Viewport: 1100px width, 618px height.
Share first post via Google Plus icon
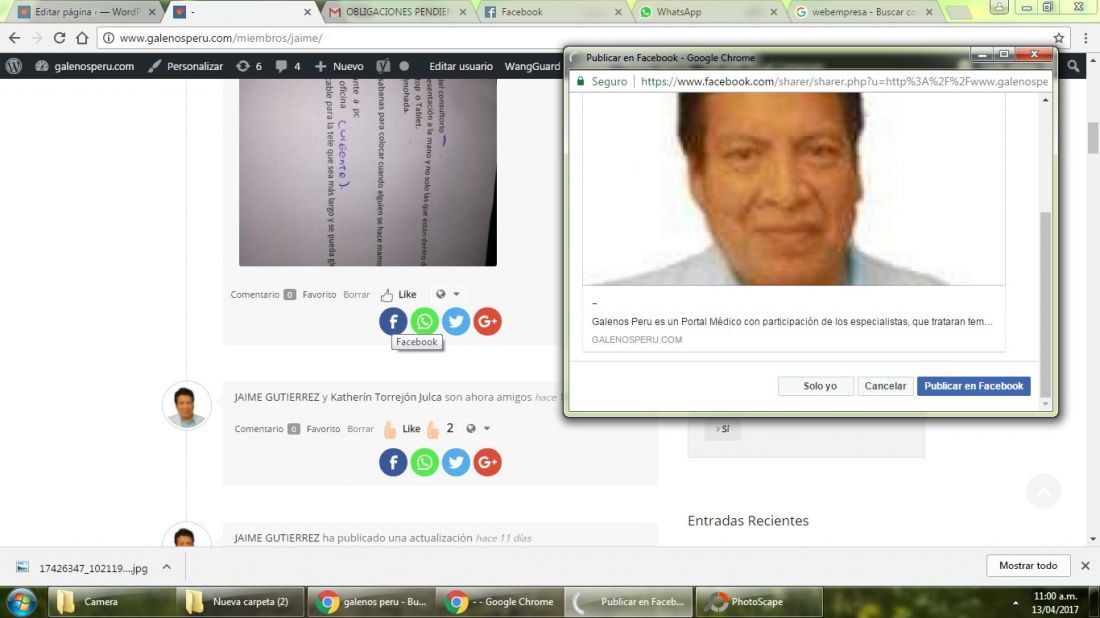[x=488, y=321]
